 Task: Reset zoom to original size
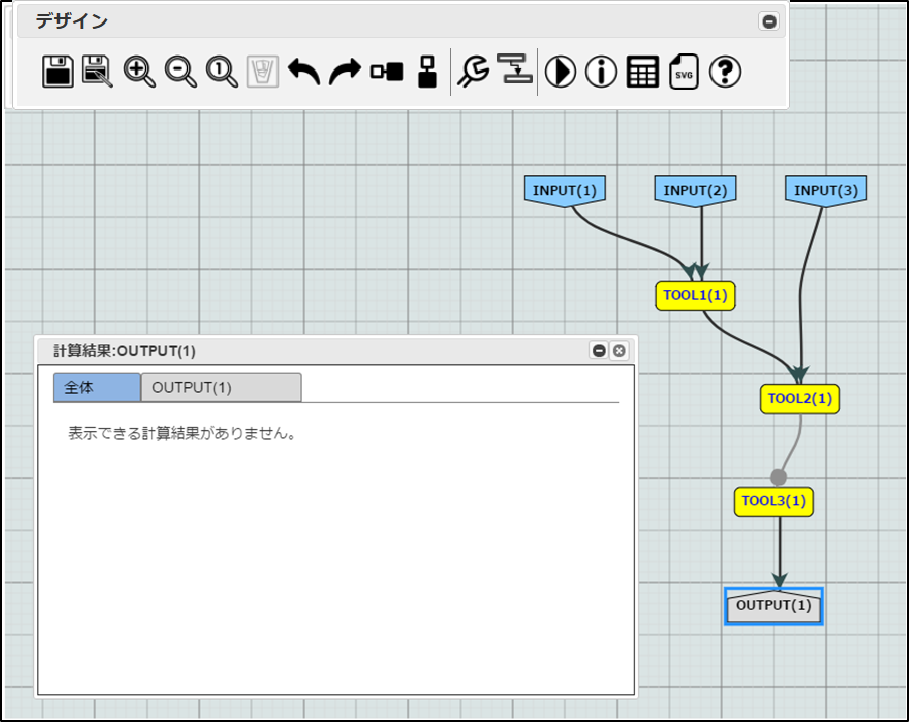click(221, 72)
